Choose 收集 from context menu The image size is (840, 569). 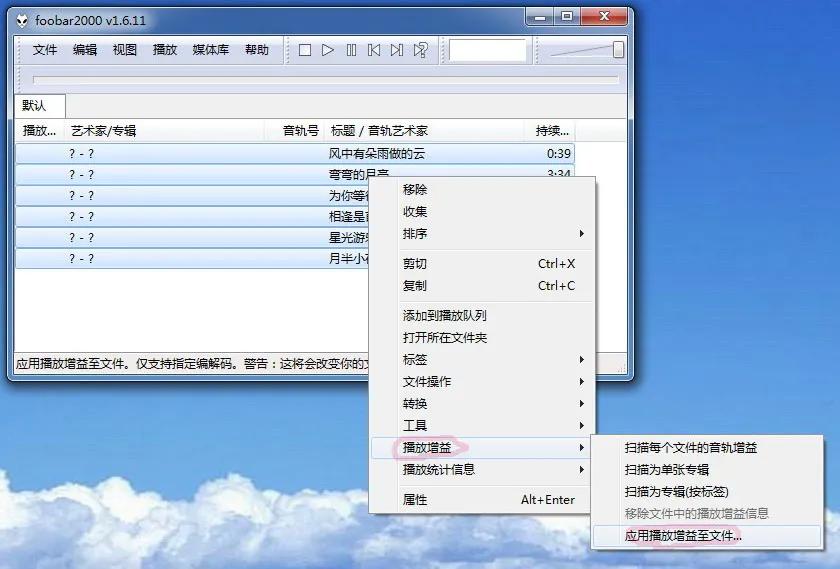(482, 212)
